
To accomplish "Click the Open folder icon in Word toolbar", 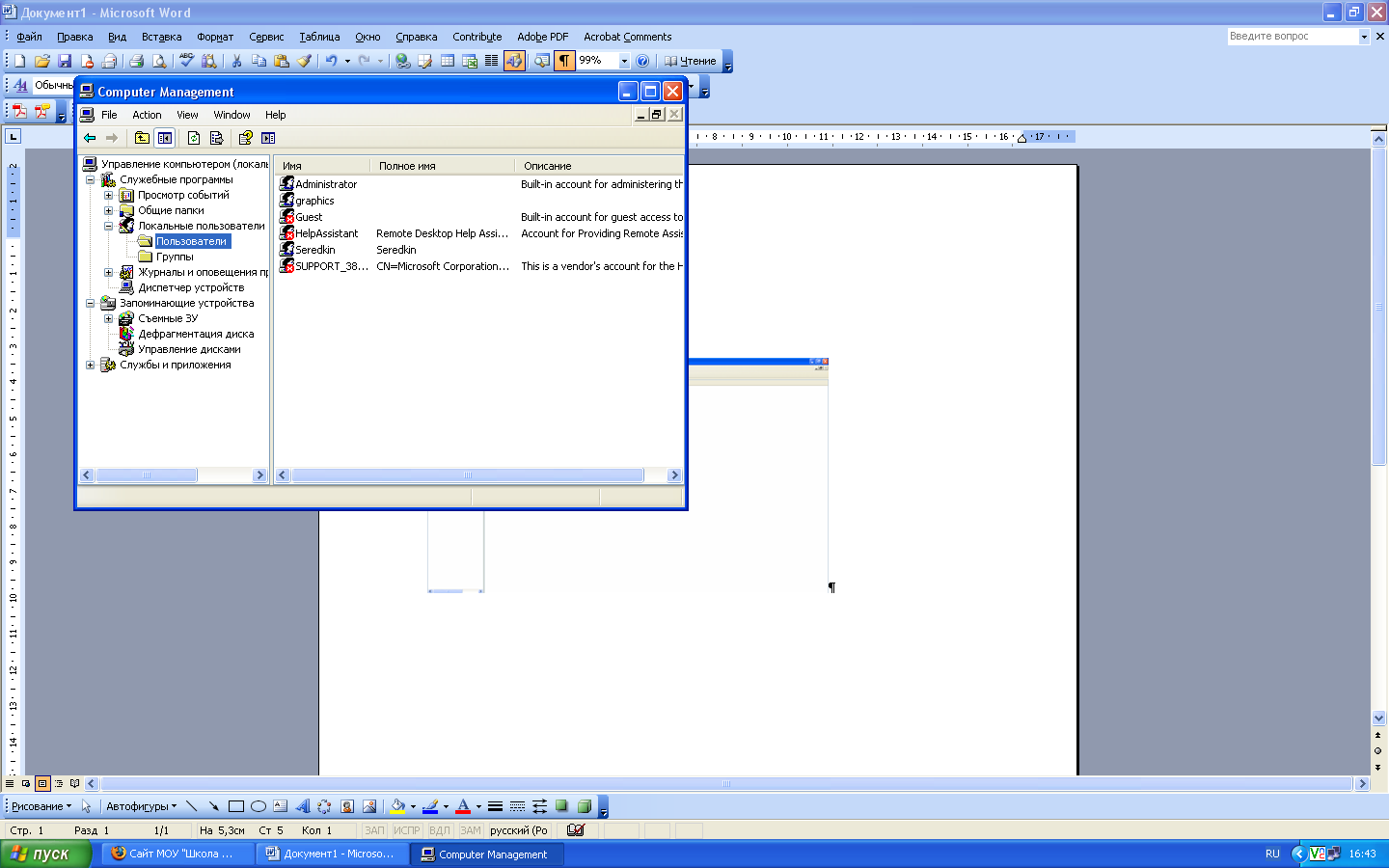I will point(42,61).
